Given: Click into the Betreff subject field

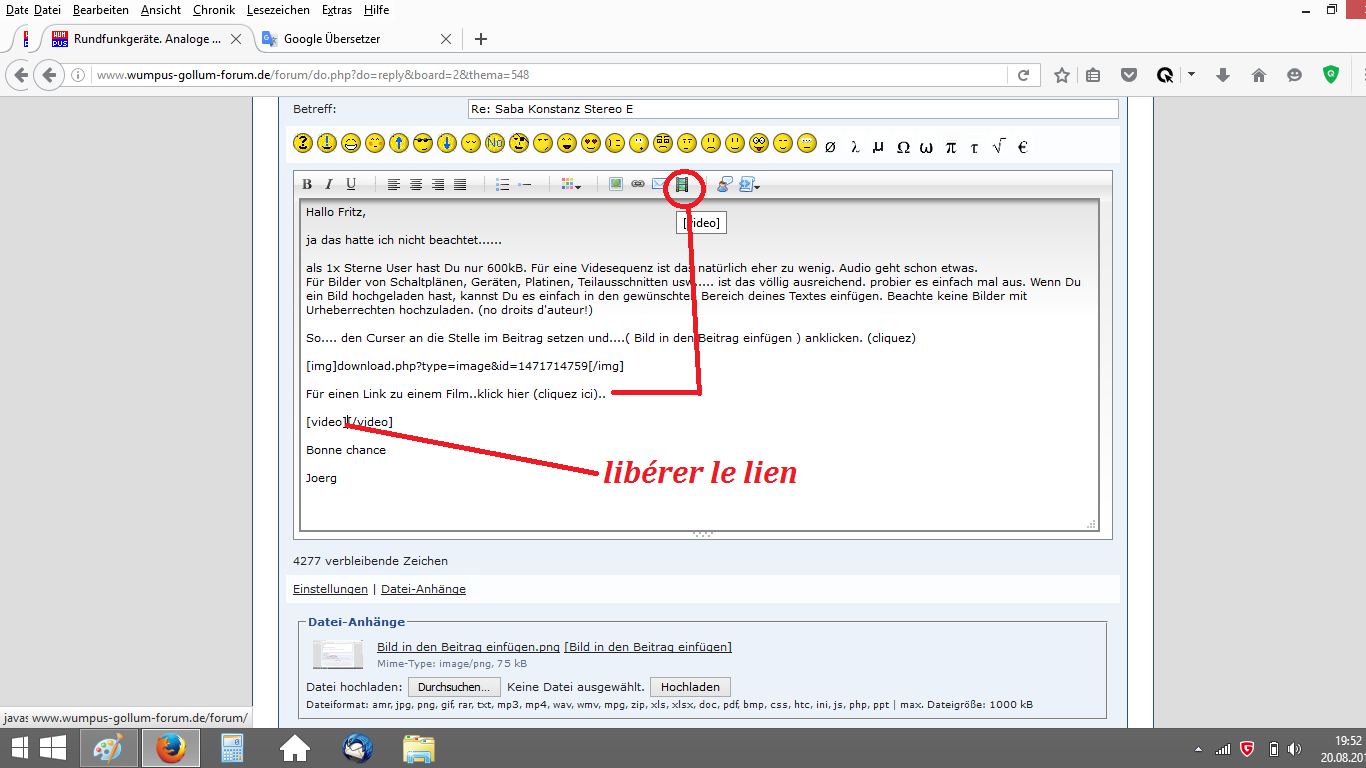Looking at the screenshot, I should click(792, 109).
